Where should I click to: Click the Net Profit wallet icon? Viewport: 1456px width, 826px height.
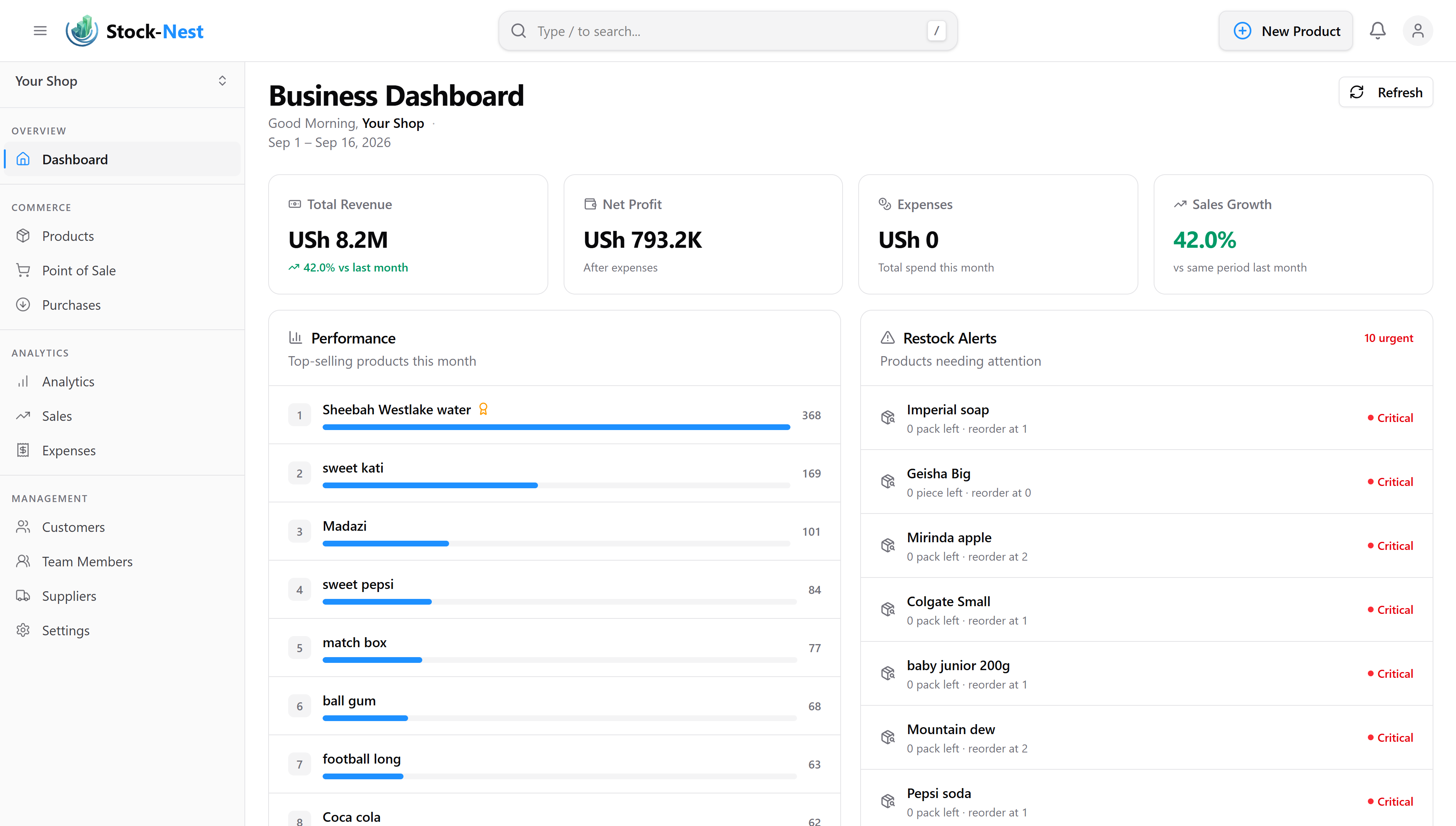pyautogui.click(x=590, y=204)
